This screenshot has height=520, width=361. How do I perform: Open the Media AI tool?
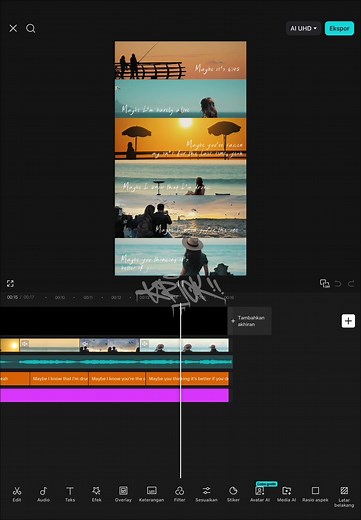coord(286,494)
